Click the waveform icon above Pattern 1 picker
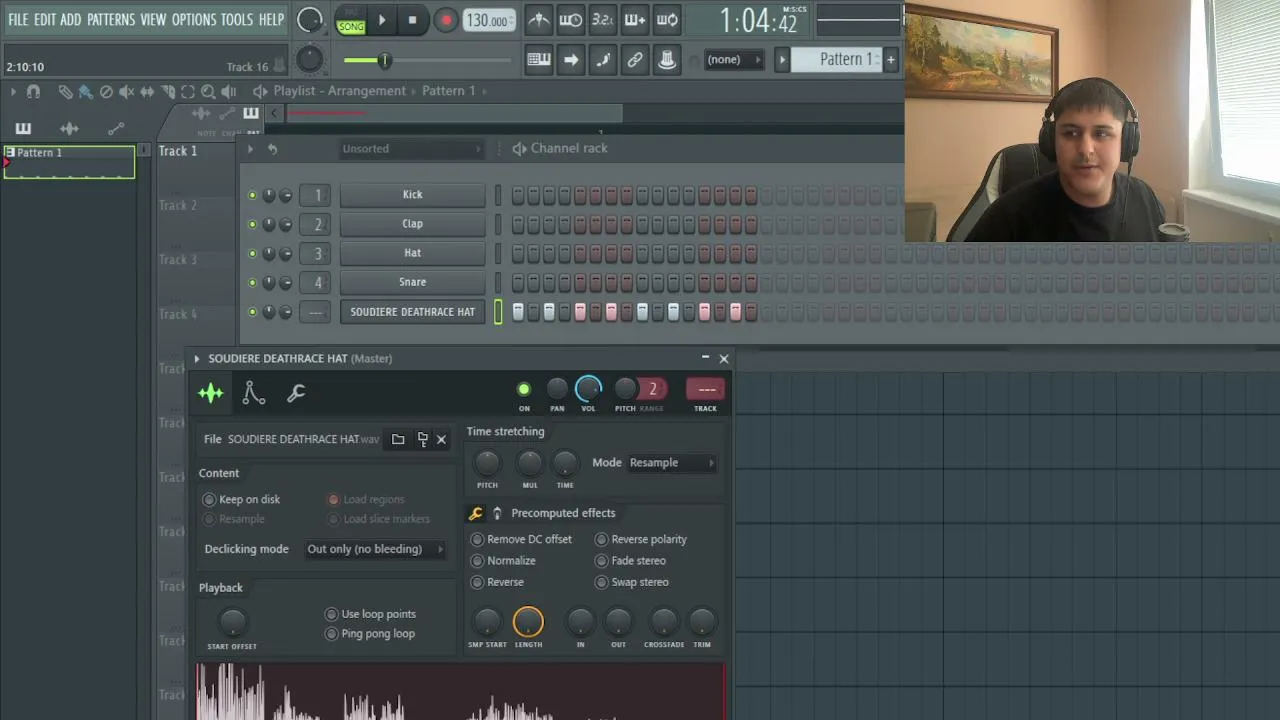This screenshot has width=1280, height=720. click(x=69, y=128)
